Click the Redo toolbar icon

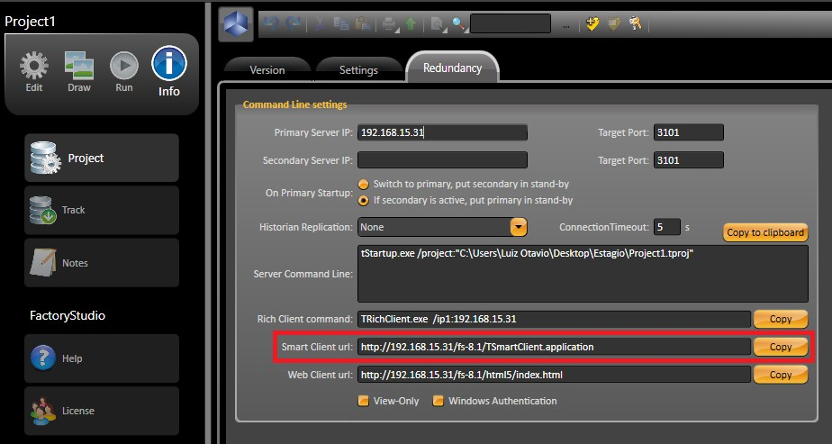coord(293,23)
